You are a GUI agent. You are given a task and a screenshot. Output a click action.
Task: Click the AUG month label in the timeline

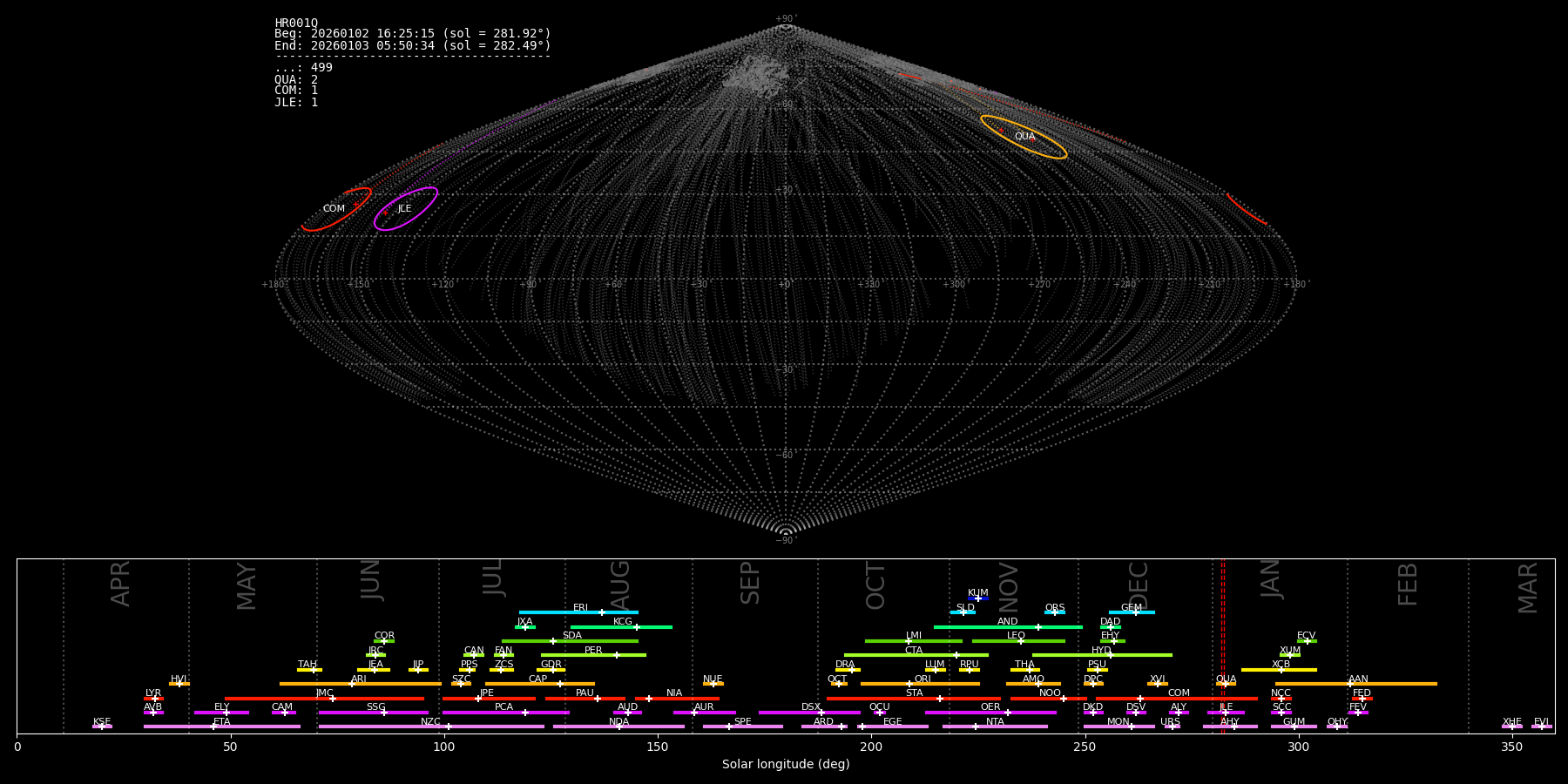620,584
